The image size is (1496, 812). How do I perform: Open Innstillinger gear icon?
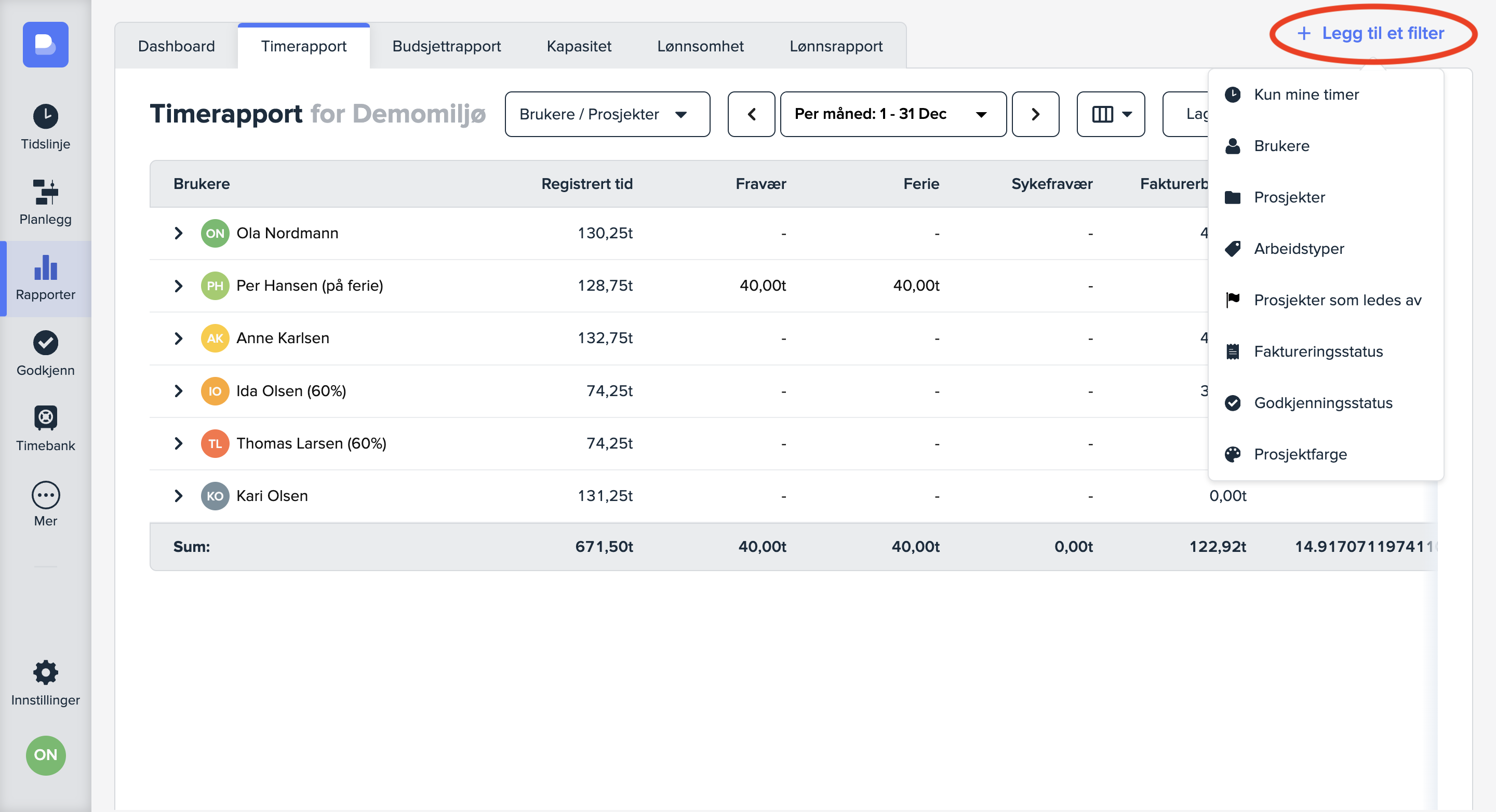click(x=45, y=673)
